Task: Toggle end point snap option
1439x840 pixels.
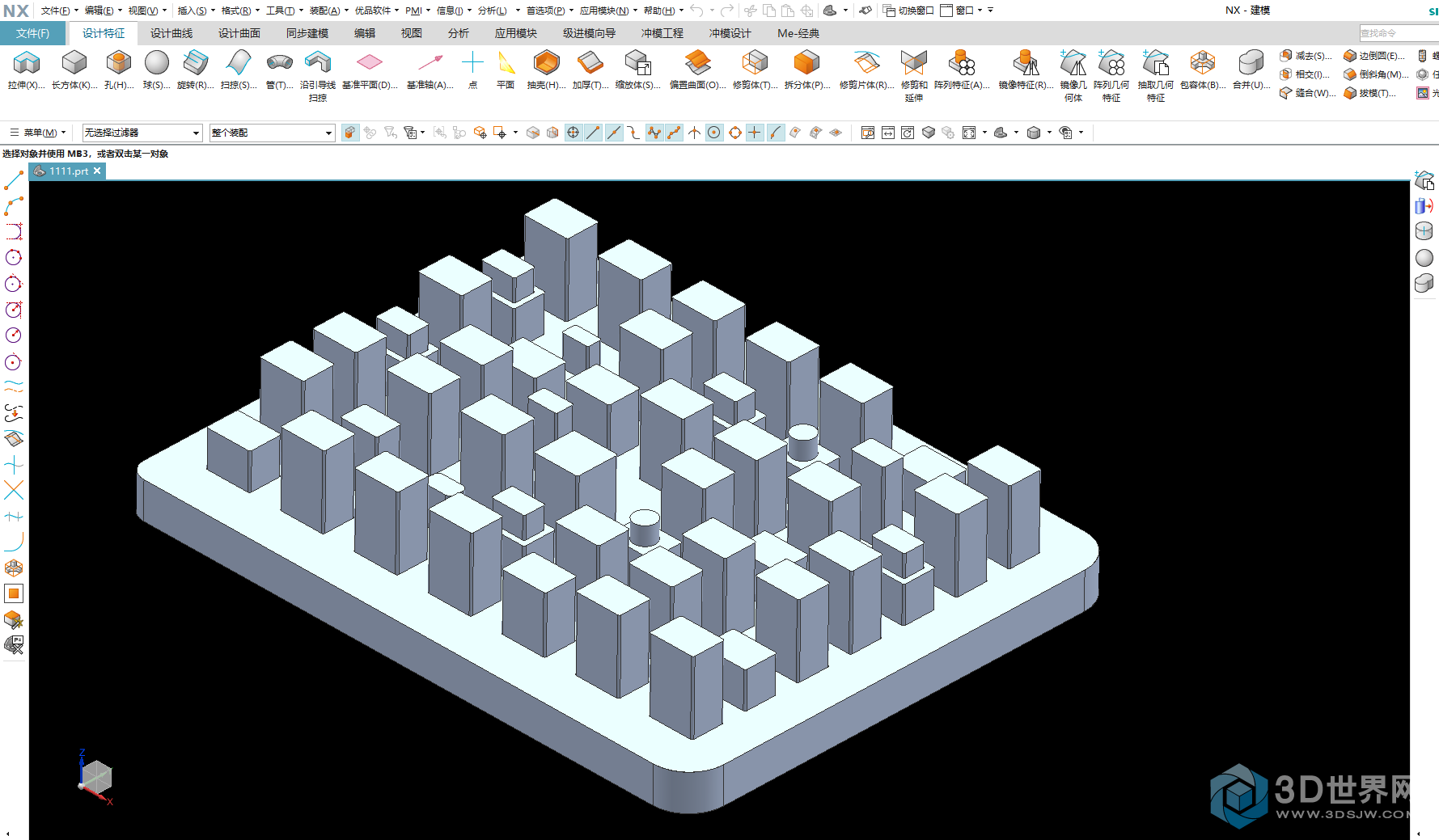Action: [x=594, y=133]
